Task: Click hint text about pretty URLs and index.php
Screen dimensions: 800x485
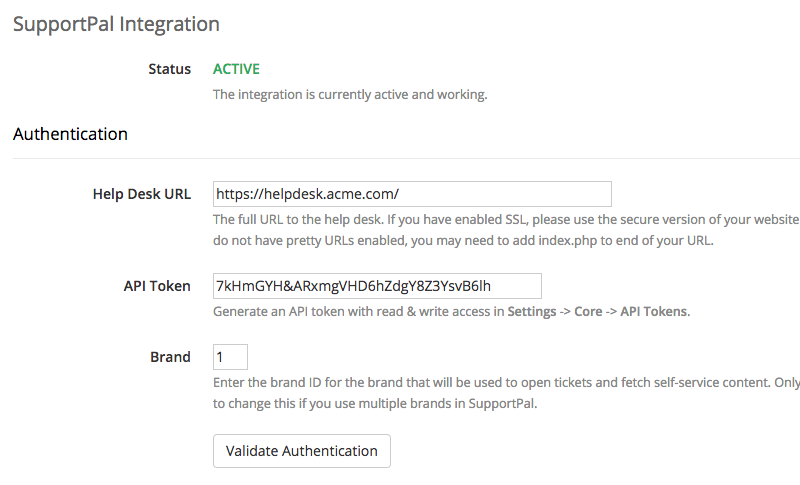Action: (463, 240)
